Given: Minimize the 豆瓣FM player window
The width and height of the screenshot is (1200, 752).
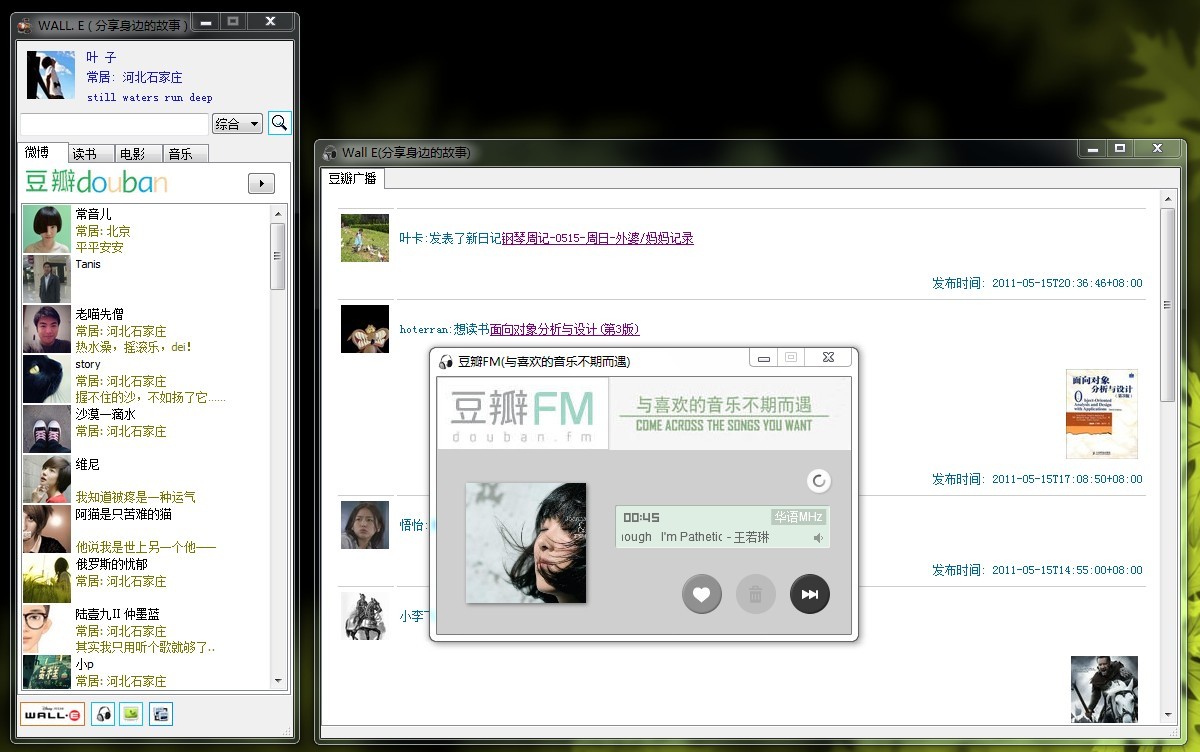Looking at the screenshot, I should click(x=763, y=358).
